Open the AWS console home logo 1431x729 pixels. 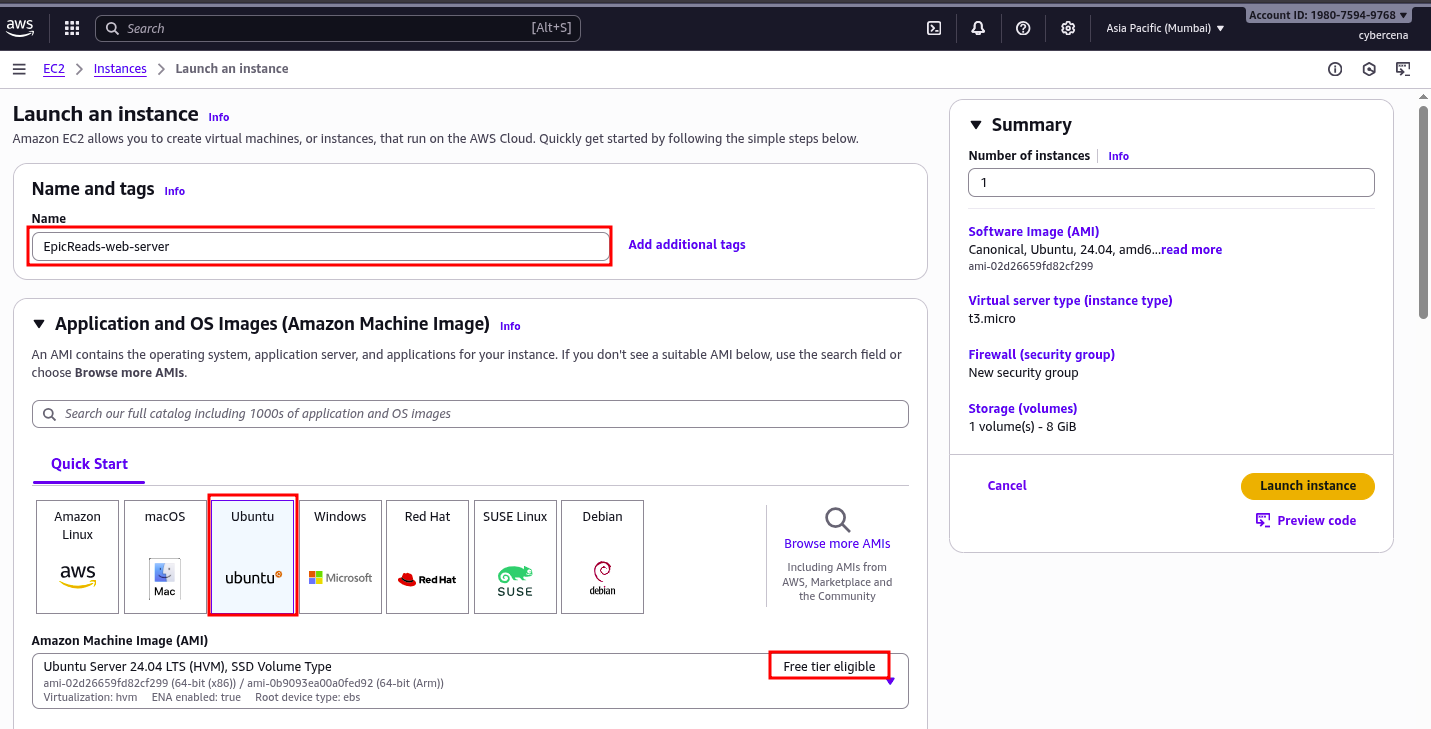tap(20, 28)
